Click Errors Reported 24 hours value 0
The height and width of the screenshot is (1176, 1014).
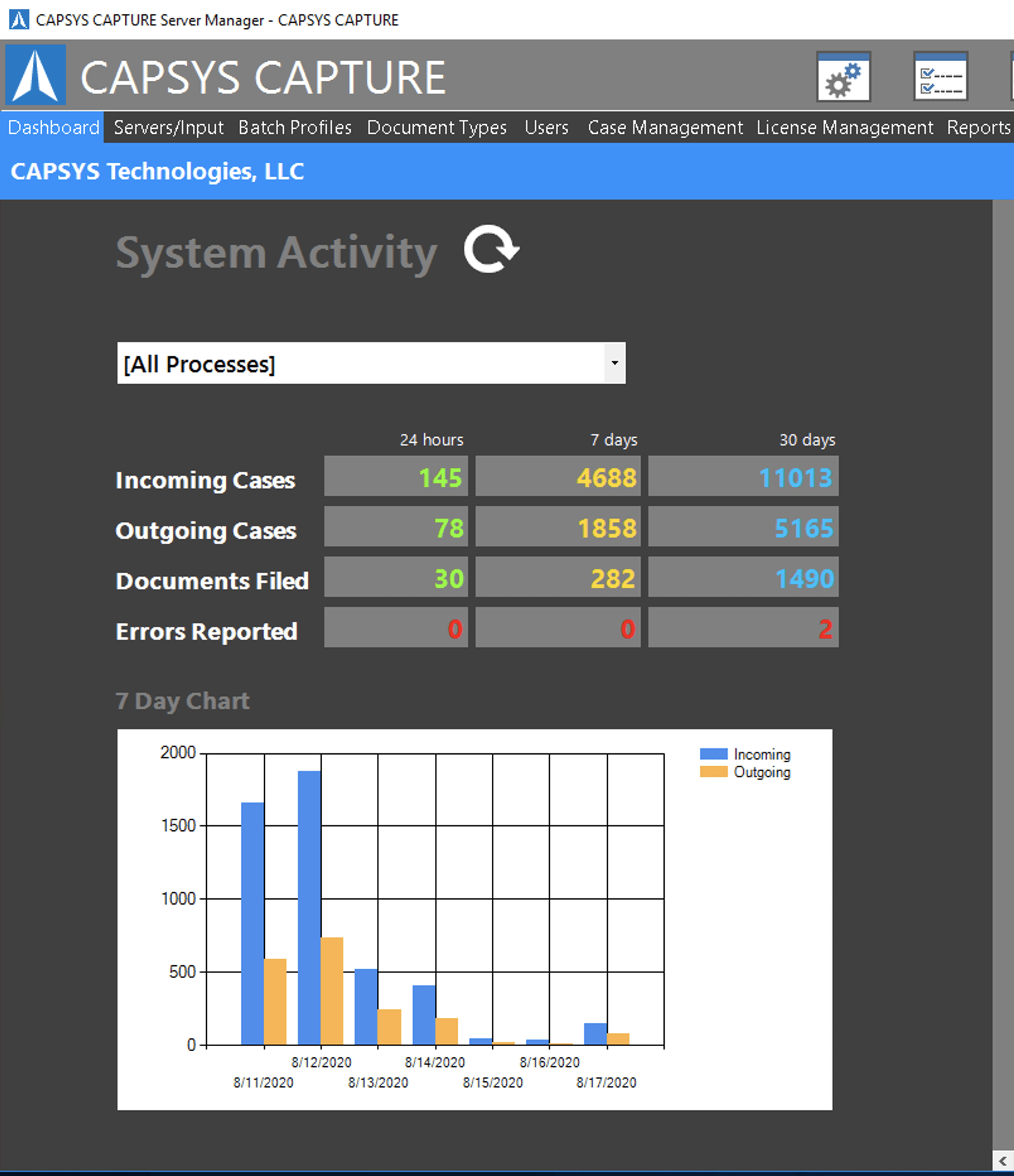pyautogui.click(x=396, y=628)
